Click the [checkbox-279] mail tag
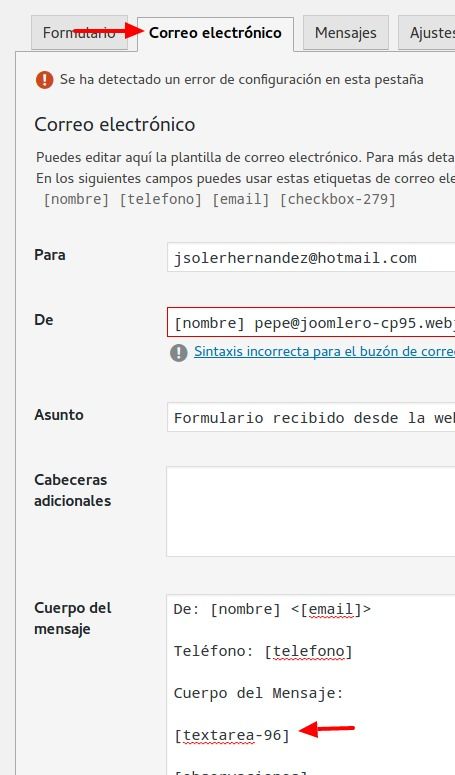Screen dimensions: 455x775 coord(338,200)
